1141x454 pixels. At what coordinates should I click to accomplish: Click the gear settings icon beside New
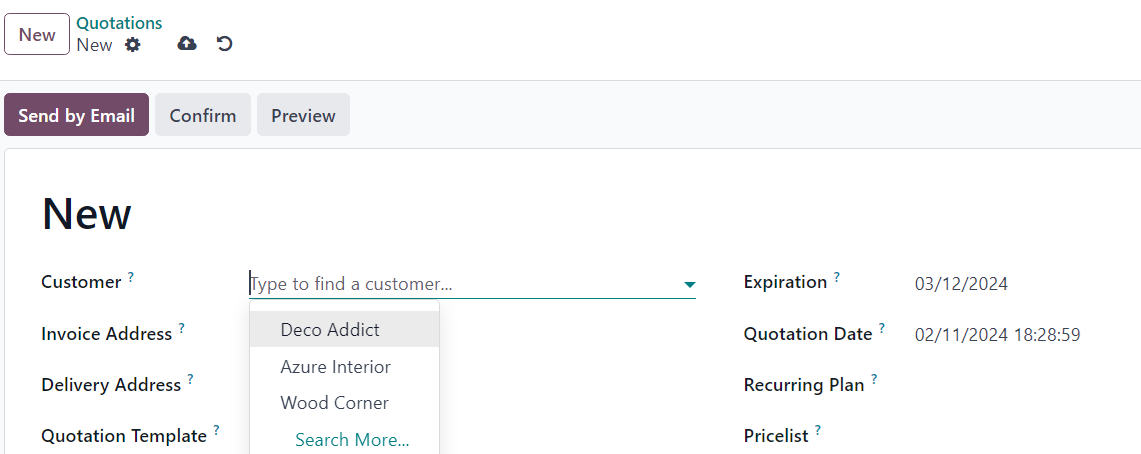pos(133,45)
